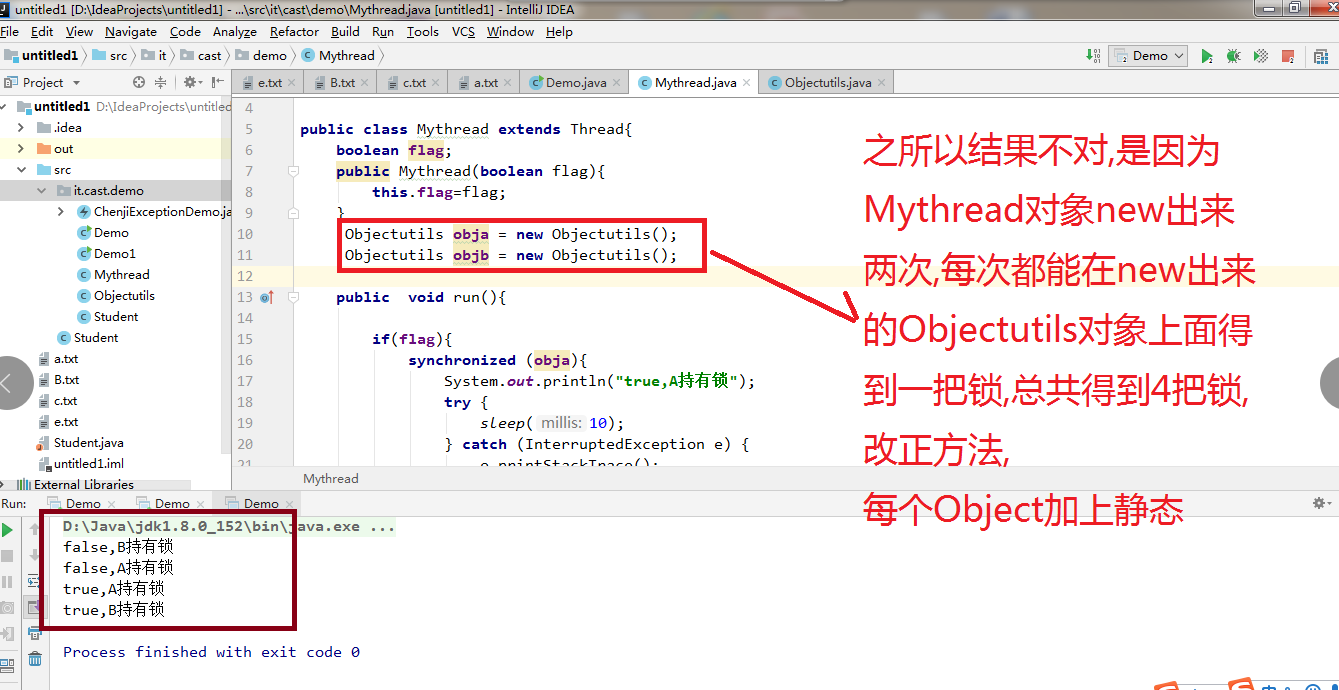Toggle soft-wrap in Run console
This screenshot has width=1339, height=690.
[35, 581]
